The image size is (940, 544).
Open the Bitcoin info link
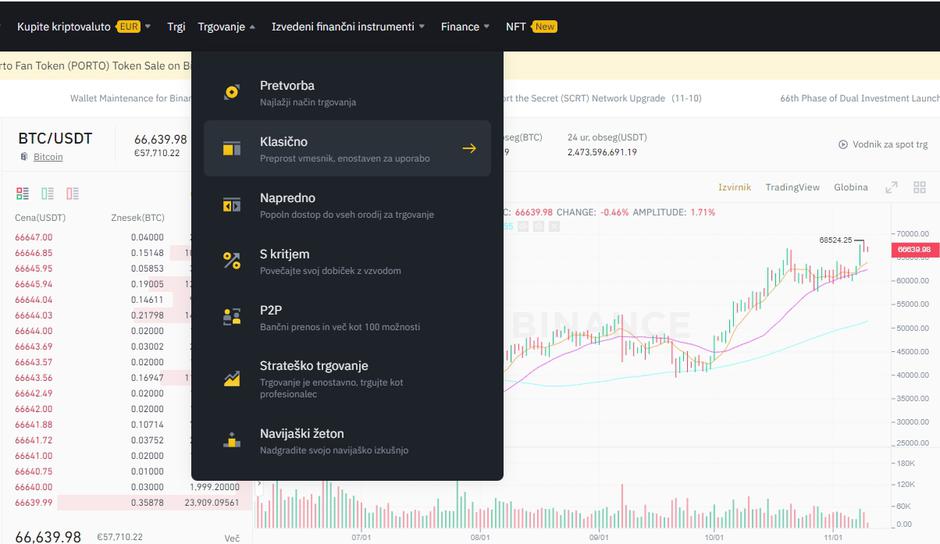click(48, 157)
